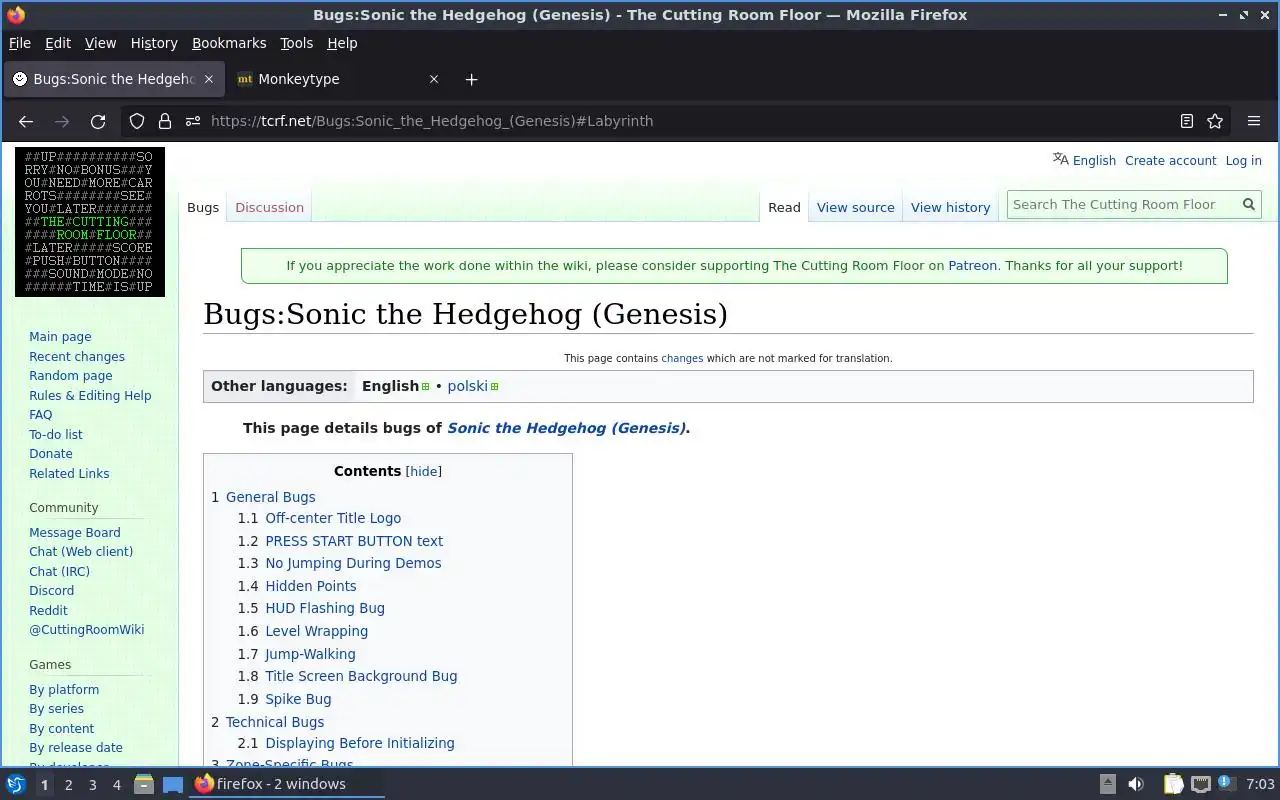Click the network icon in the system tray
This screenshot has height=800, width=1280.
[1201, 784]
